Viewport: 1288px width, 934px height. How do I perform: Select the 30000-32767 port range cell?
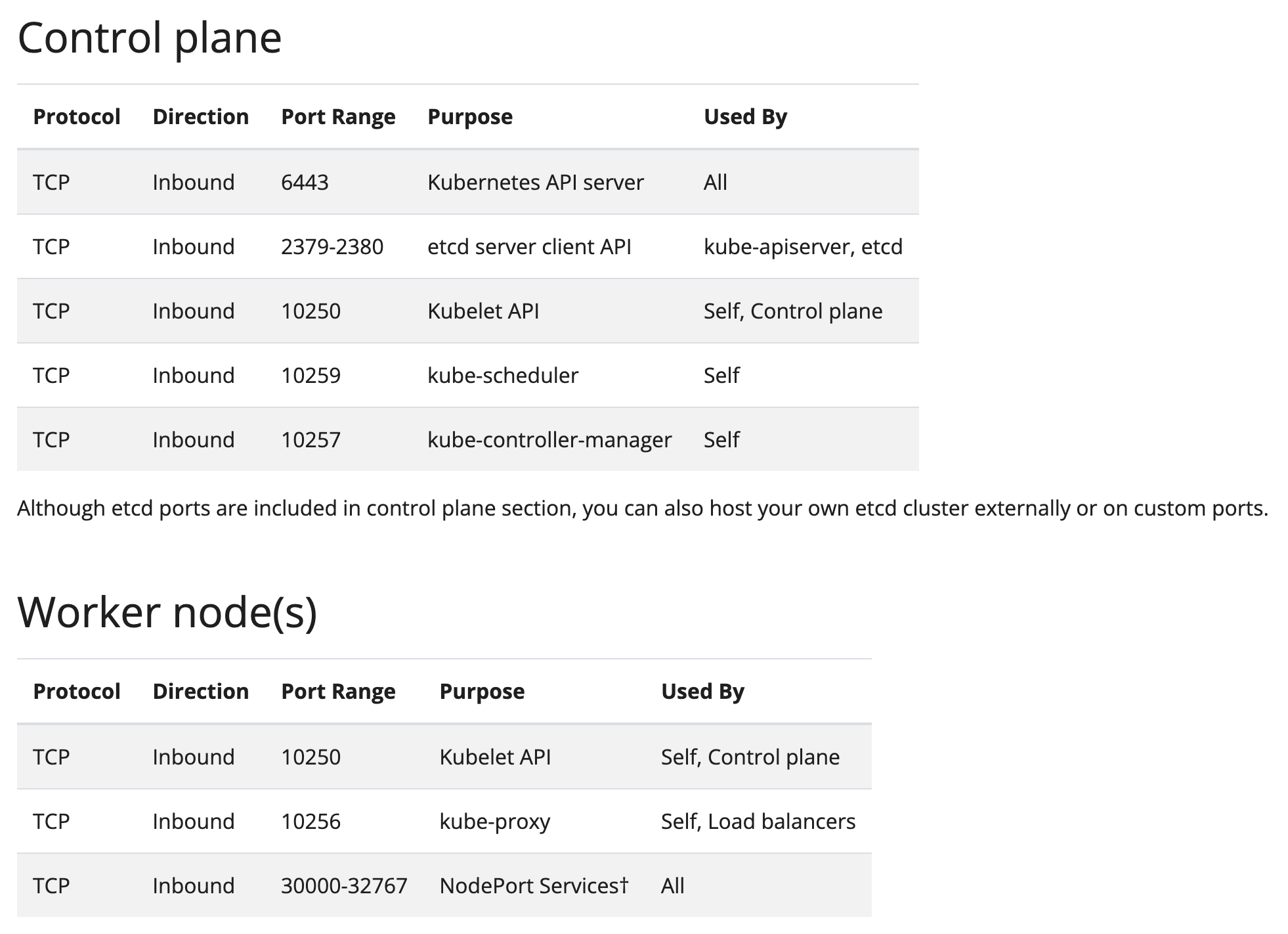coord(344,885)
